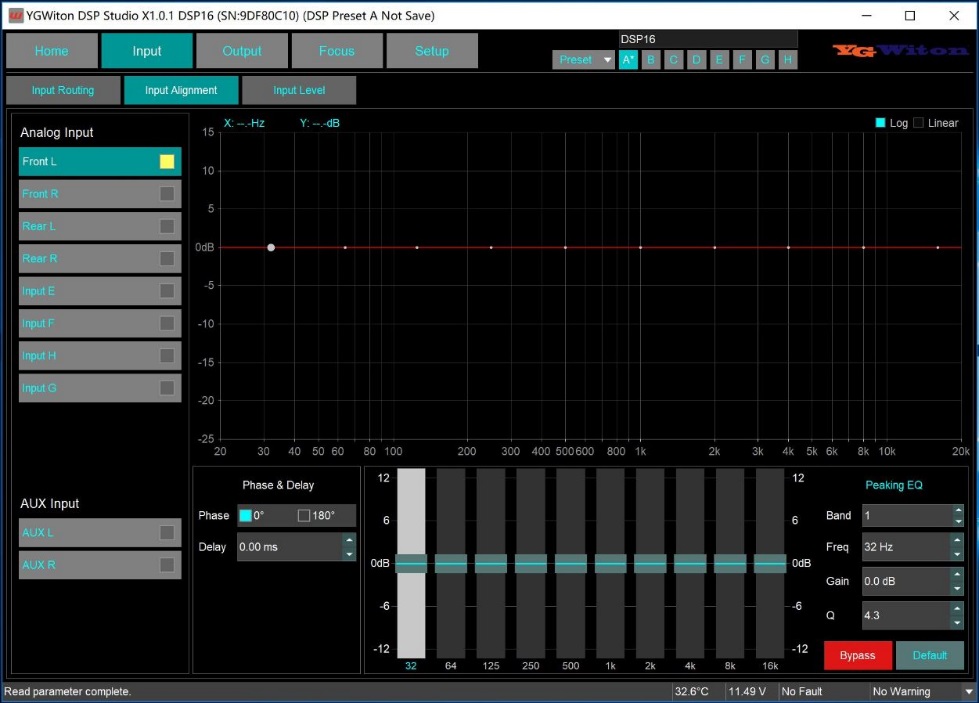The width and height of the screenshot is (979, 703).
Task: Select the Rear R analog input
Action: coord(100,258)
